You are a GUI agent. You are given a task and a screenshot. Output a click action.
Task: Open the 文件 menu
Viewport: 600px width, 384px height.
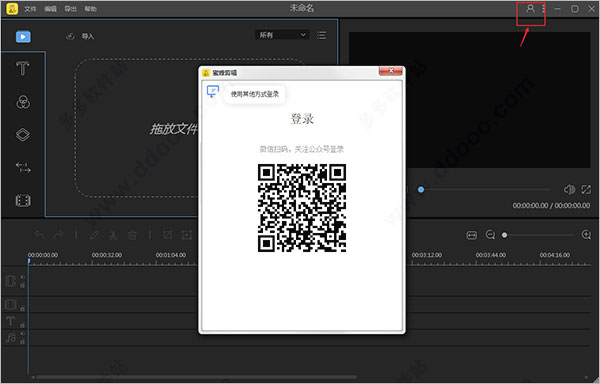[x=30, y=8]
